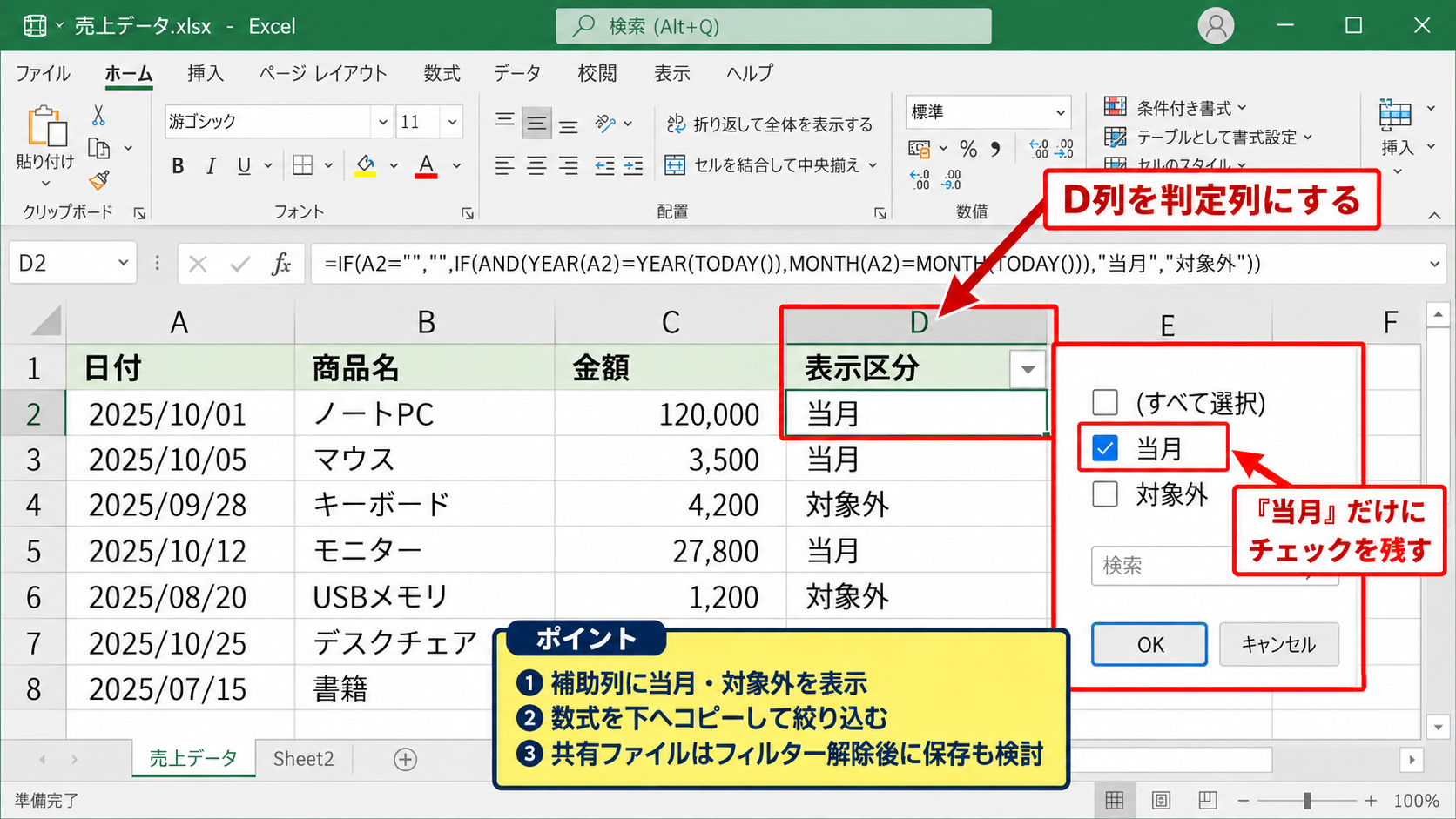Screen dimensions: 1456x819
Task: Switch to the Sheet2 tab
Action: pos(303,759)
